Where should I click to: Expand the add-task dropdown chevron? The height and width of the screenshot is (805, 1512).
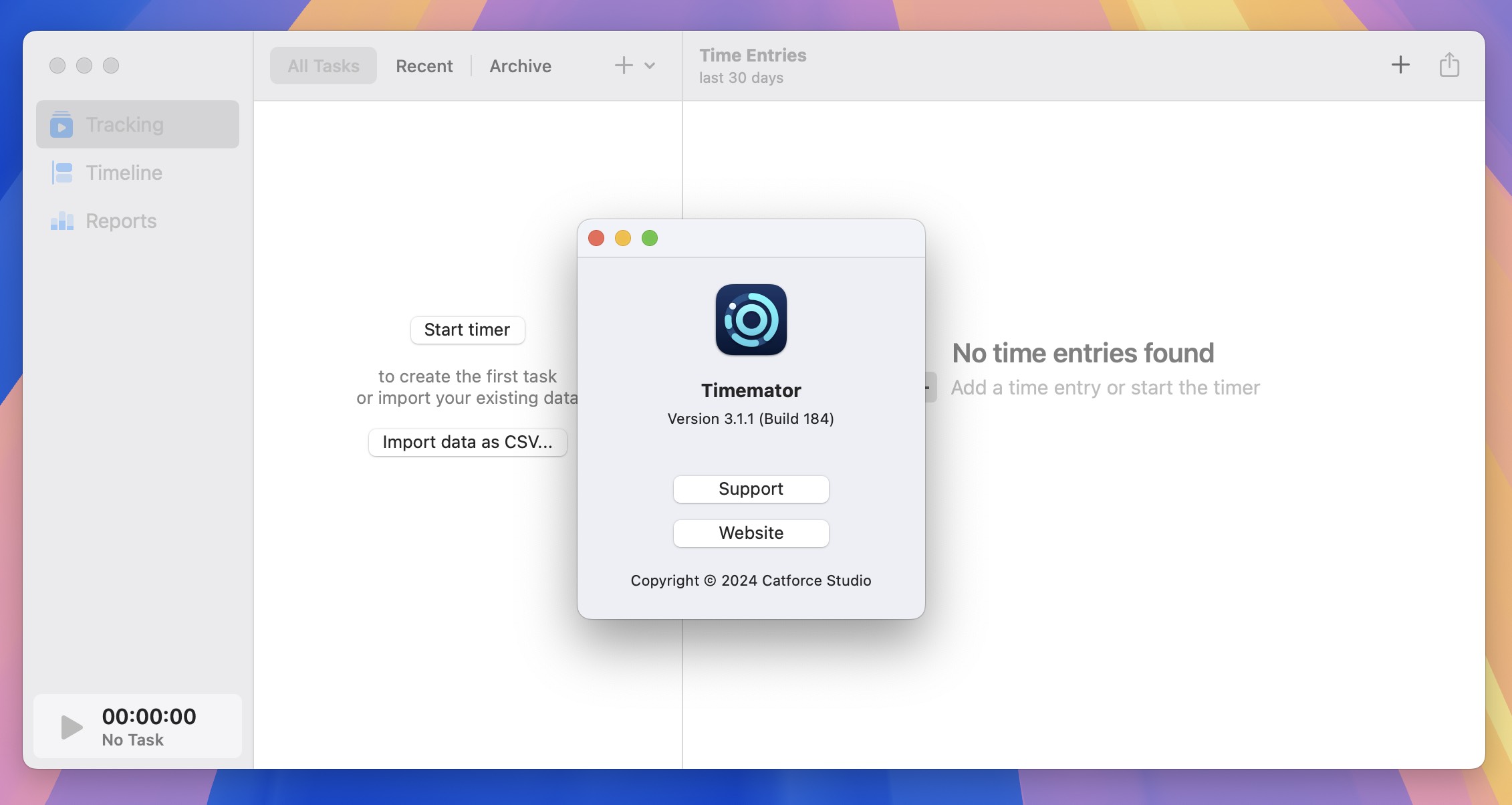650,66
